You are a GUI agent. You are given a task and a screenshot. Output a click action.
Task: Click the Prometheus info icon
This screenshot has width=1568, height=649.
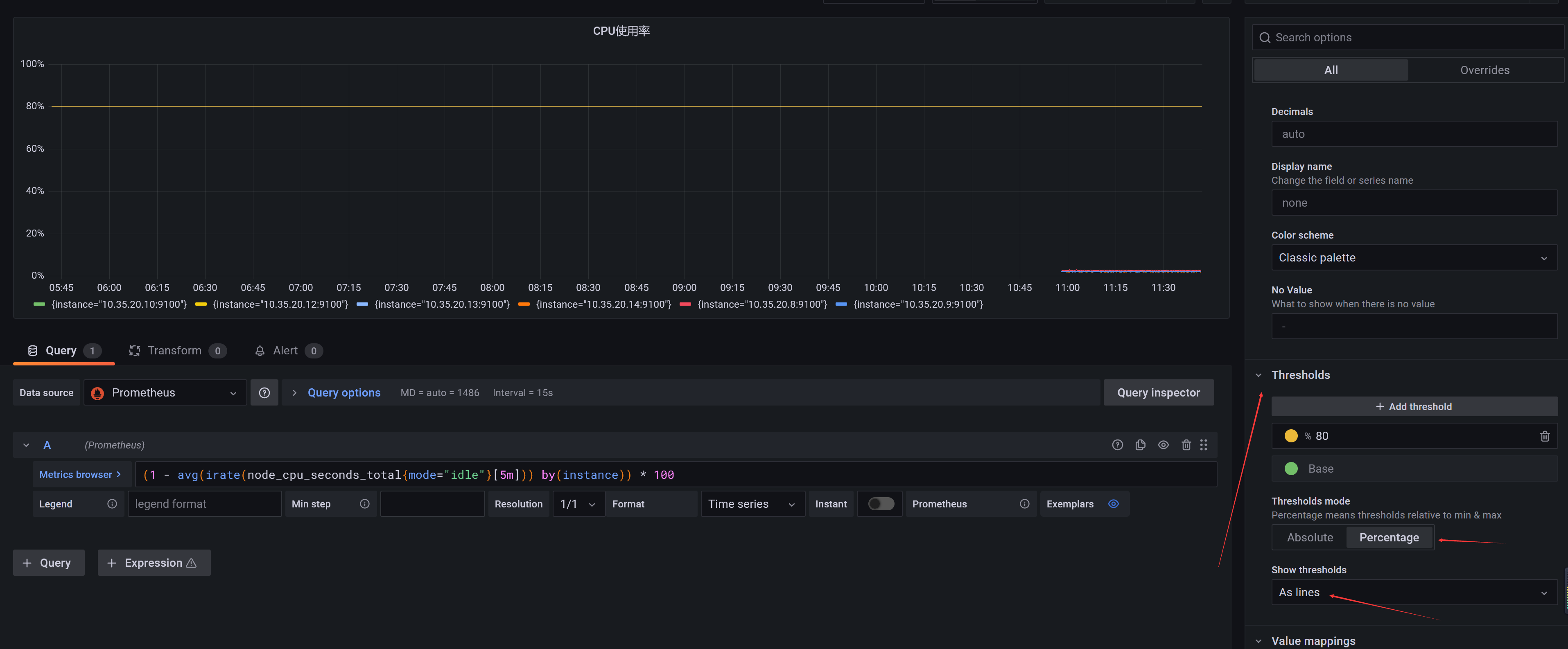[x=1024, y=504]
